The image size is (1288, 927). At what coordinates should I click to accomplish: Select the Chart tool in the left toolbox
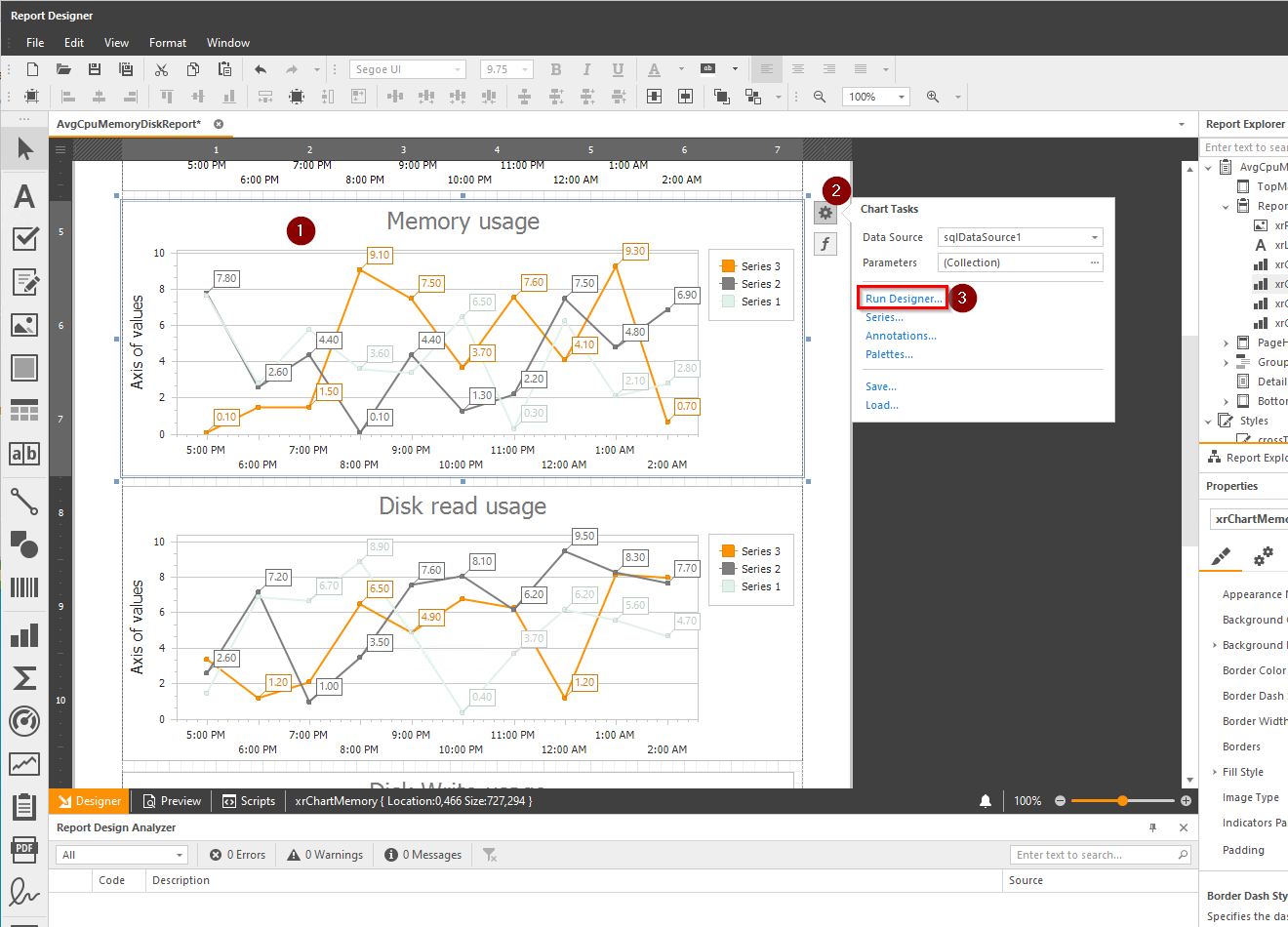(24, 635)
